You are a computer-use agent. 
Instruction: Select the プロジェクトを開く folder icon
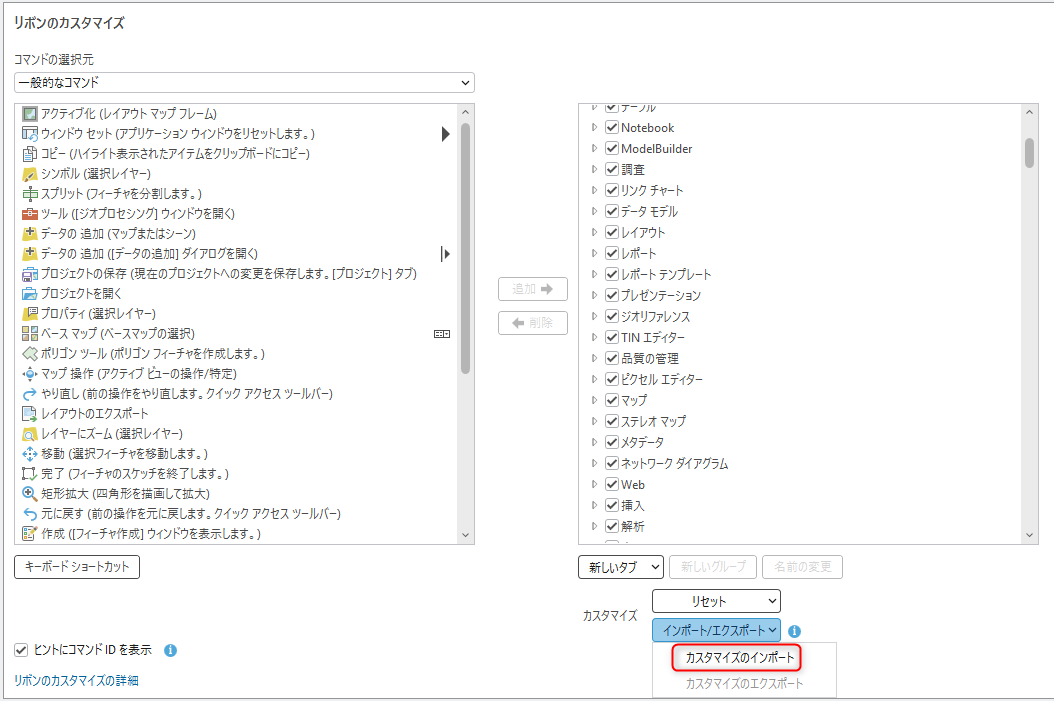[x=30, y=294]
